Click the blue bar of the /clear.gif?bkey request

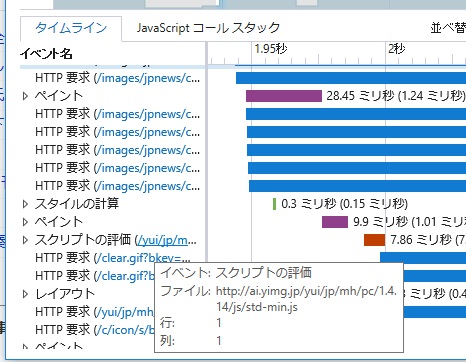click(x=423, y=257)
